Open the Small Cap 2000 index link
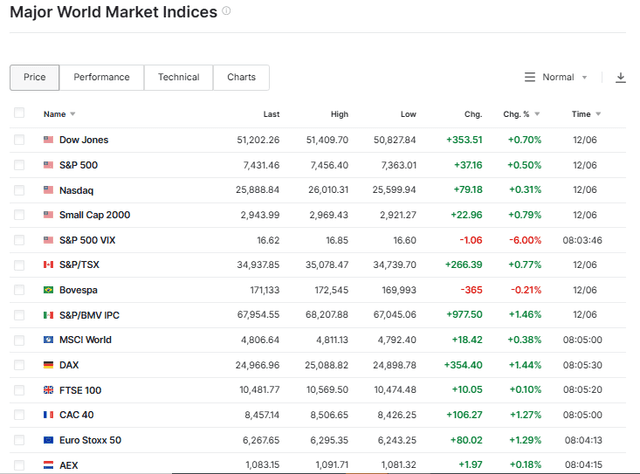The image size is (640, 474). 95,215
